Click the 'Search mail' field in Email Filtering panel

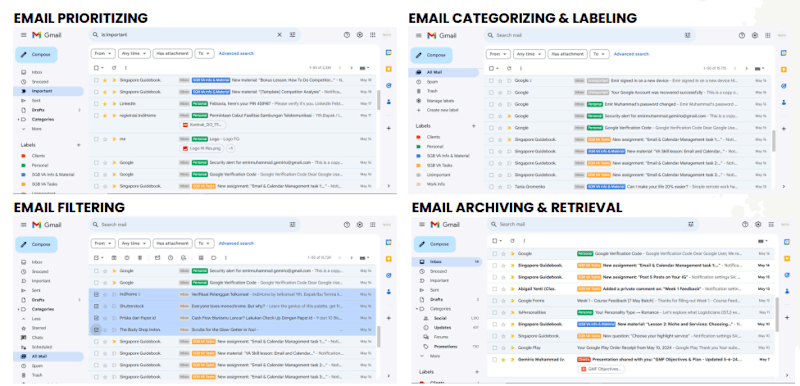pyautogui.click(x=194, y=224)
